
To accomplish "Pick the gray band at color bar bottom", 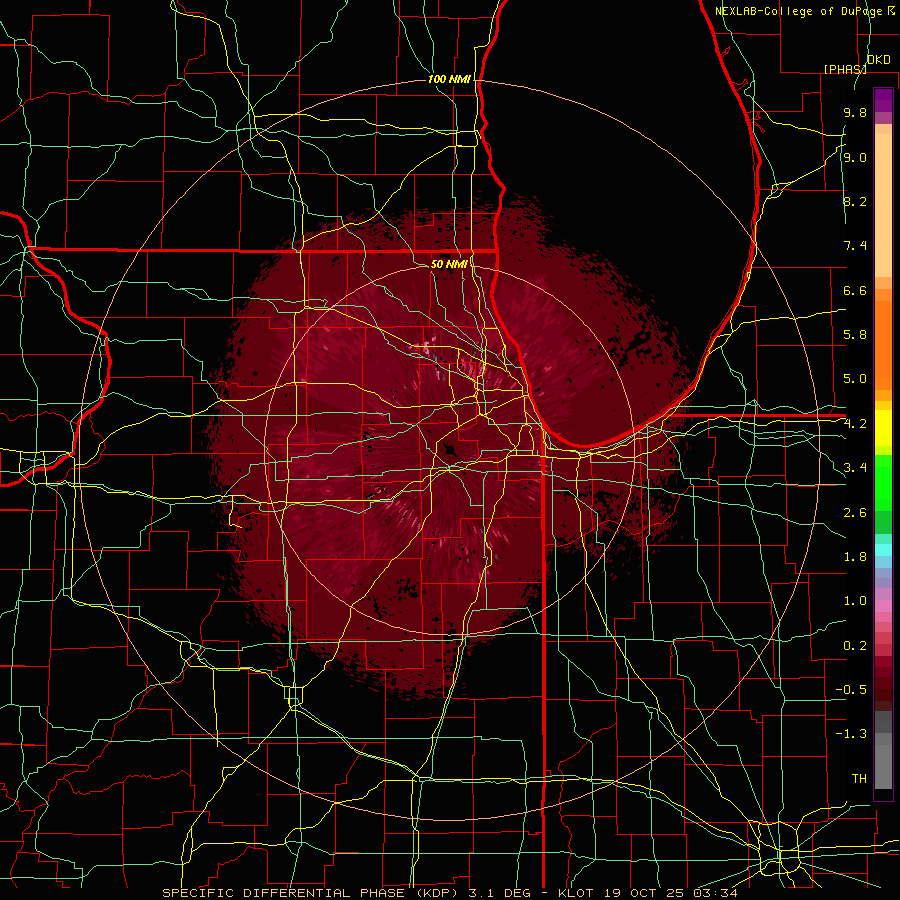I will click(883, 766).
